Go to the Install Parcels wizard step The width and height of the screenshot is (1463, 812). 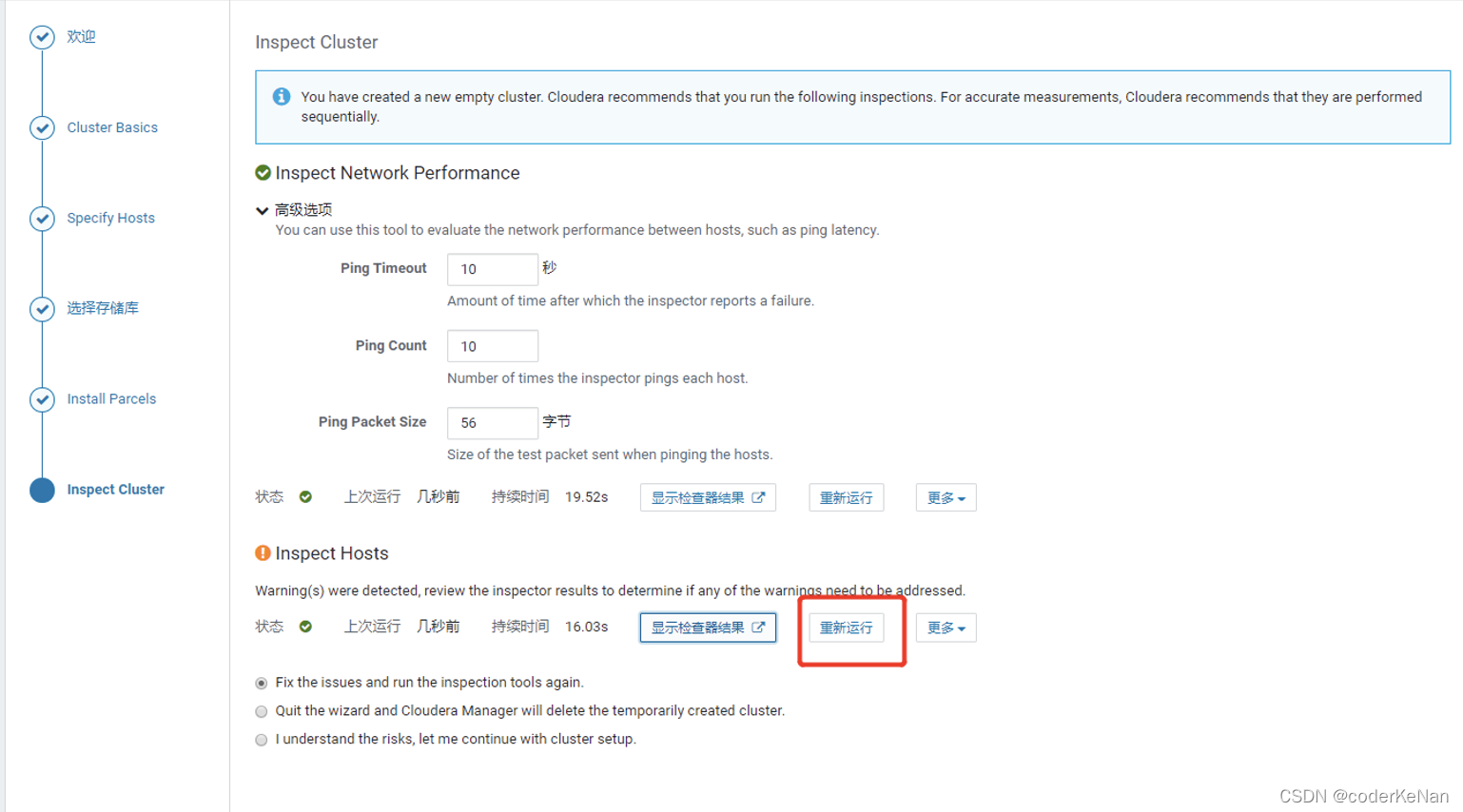[111, 399]
